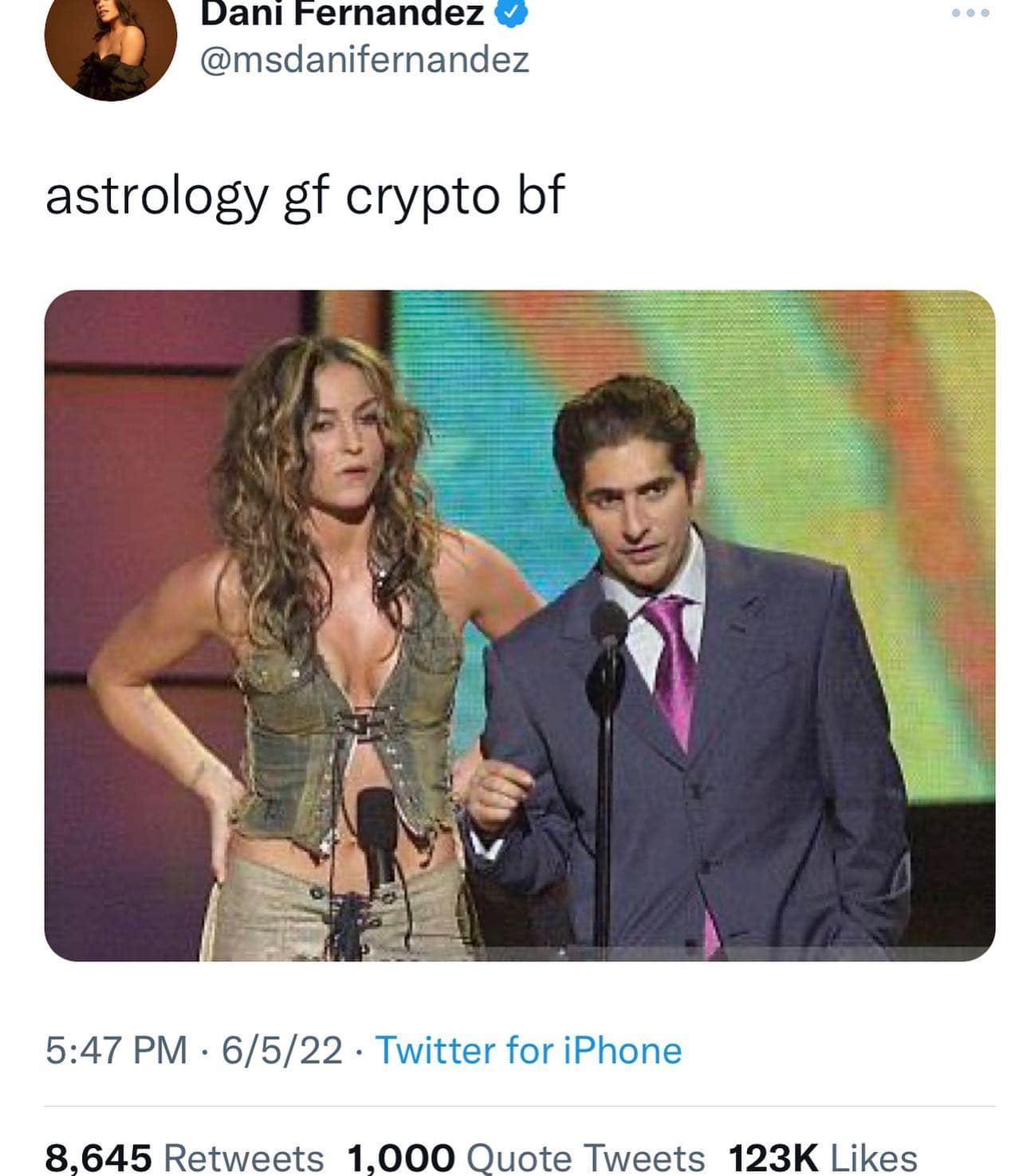1015x1176 pixels.
Task: Click the man's purple tie in photo
Action: pyautogui.click(x=672, y=662)
